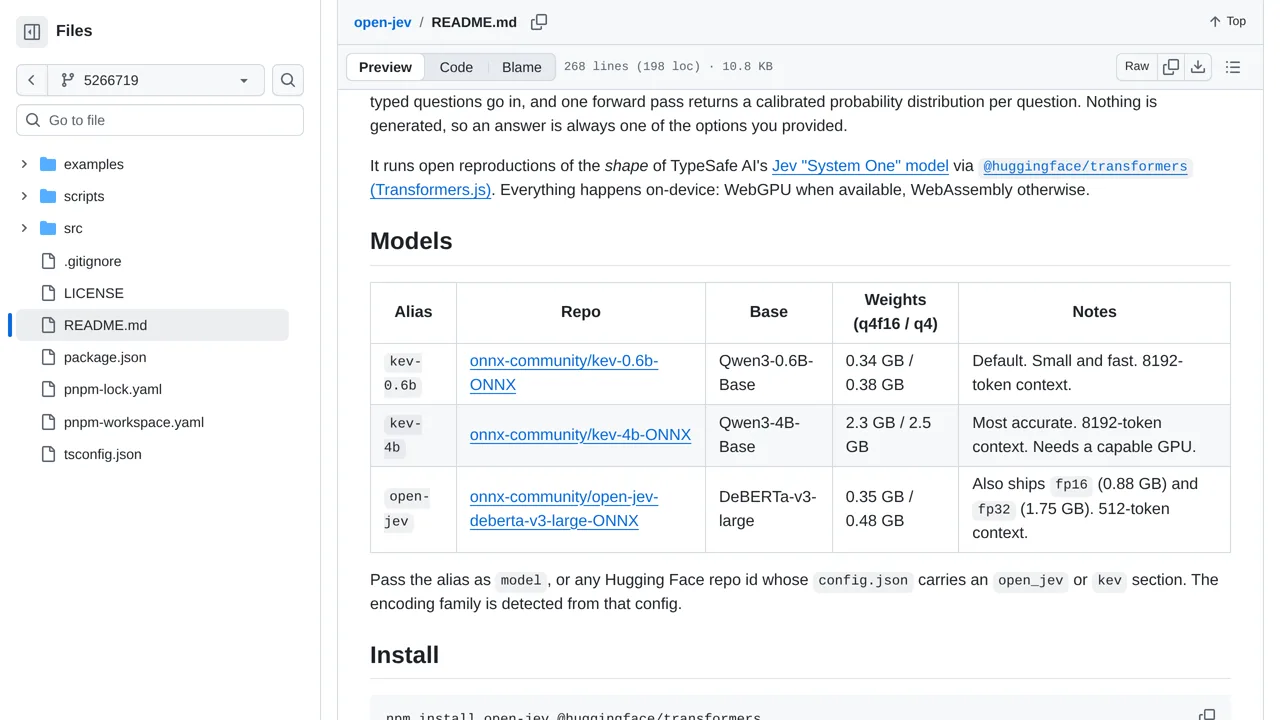Click the file icon beside tsconfig.json
Screen dimensions: 1280x720
48,454
